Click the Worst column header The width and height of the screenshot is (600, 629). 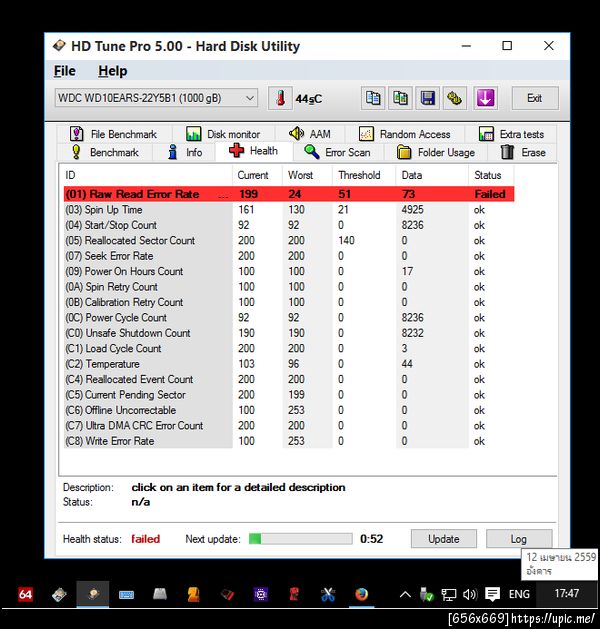[308, 175]
